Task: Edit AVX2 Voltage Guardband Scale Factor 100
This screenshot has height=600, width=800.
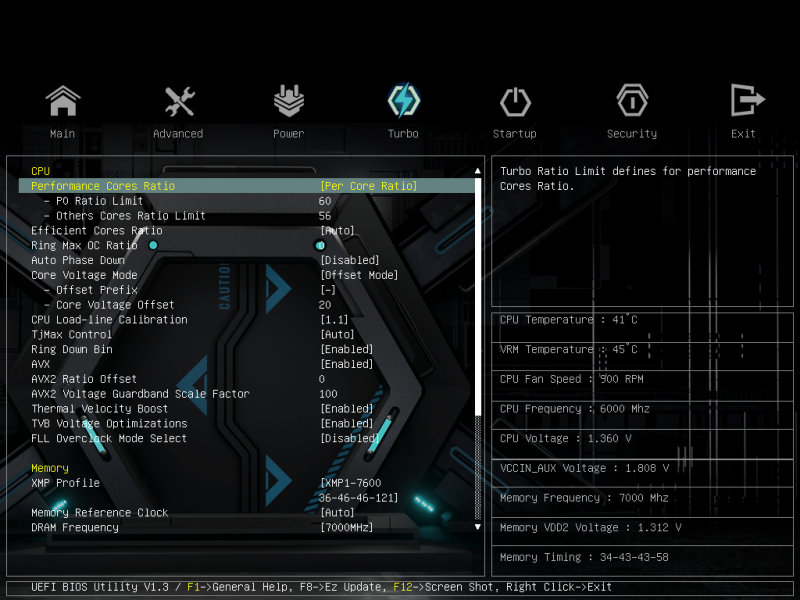Action: click(328, 394)
